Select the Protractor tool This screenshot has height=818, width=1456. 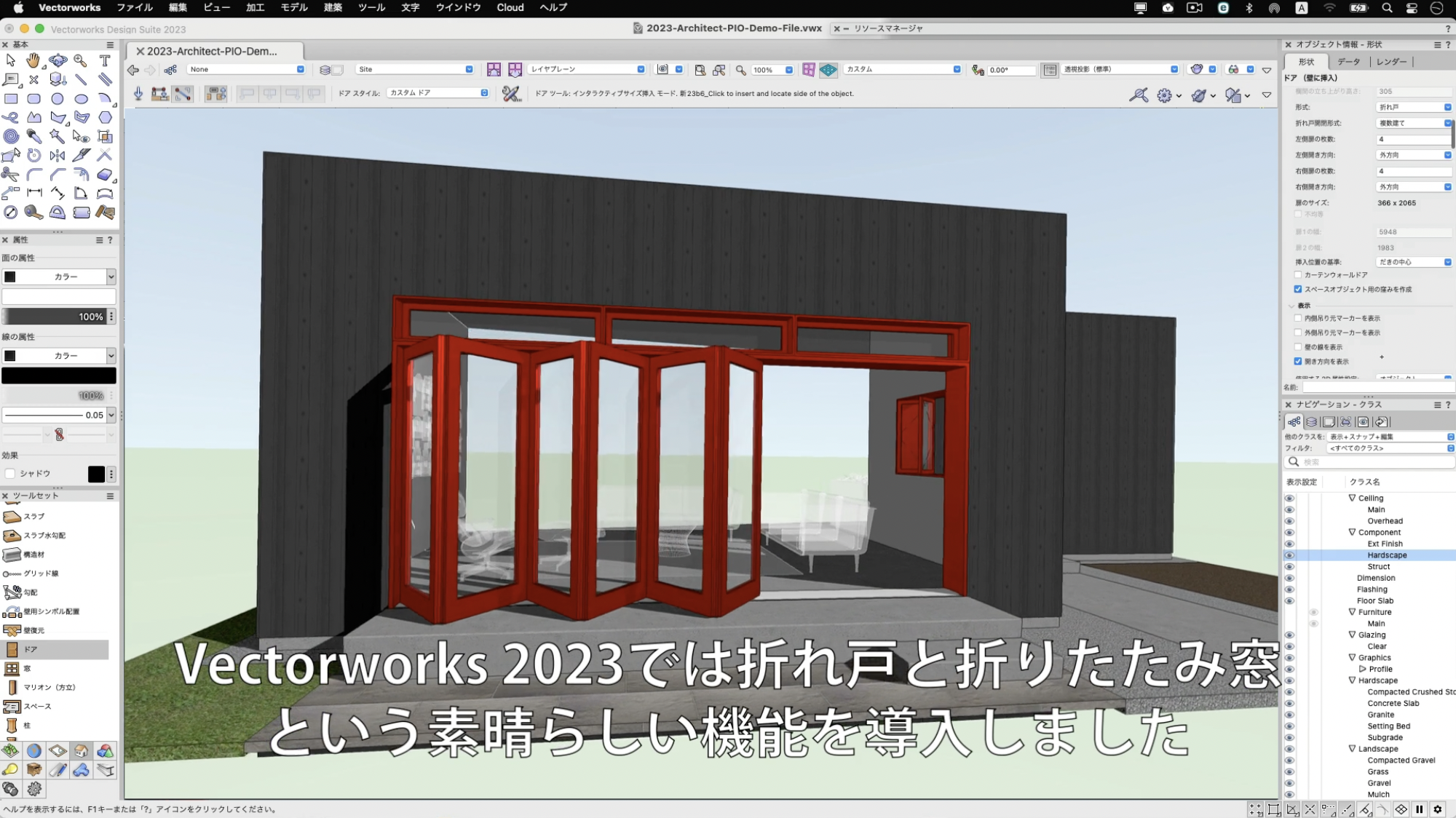pos(58,212)
